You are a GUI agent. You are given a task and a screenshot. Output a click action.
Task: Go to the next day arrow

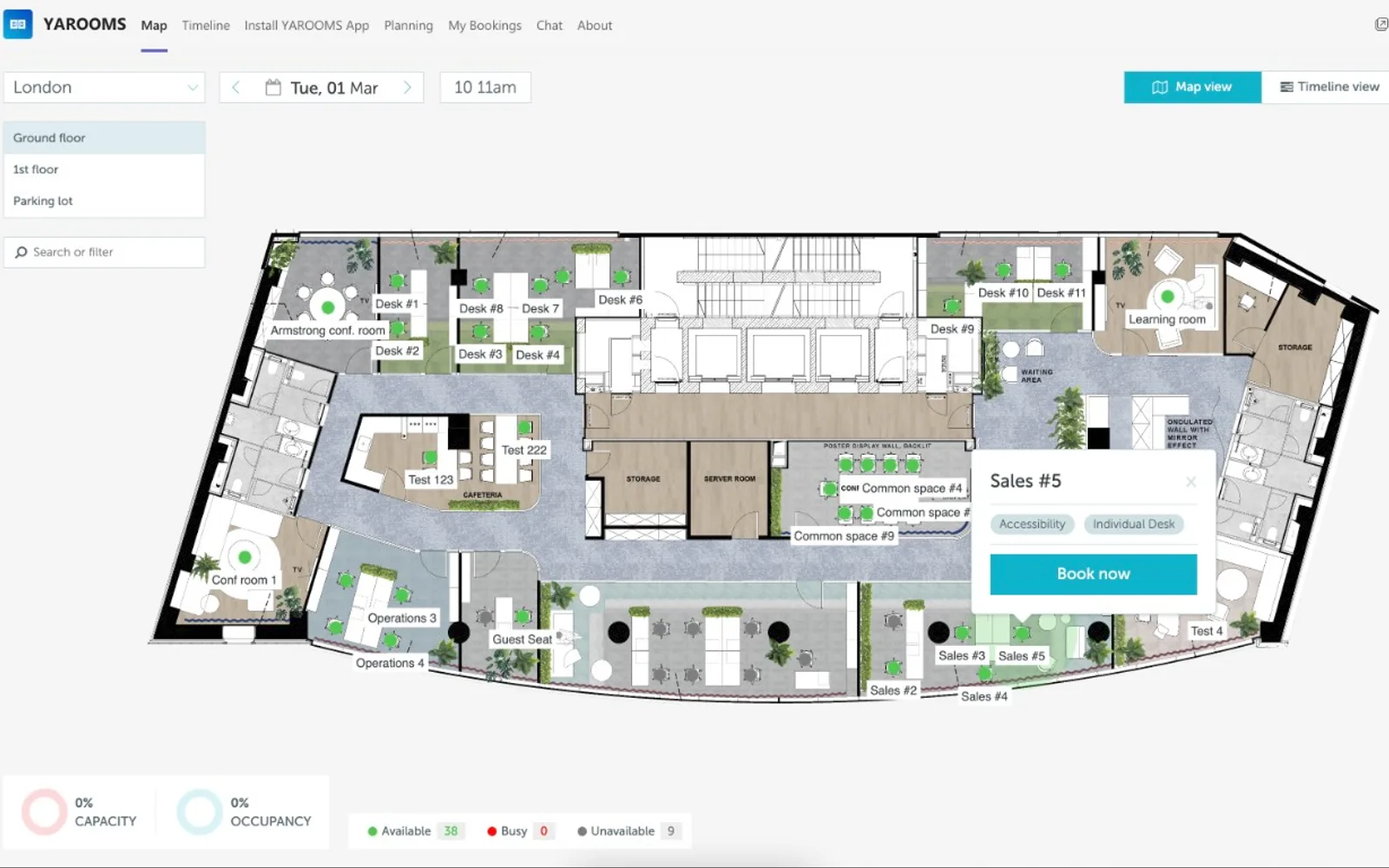407,88
